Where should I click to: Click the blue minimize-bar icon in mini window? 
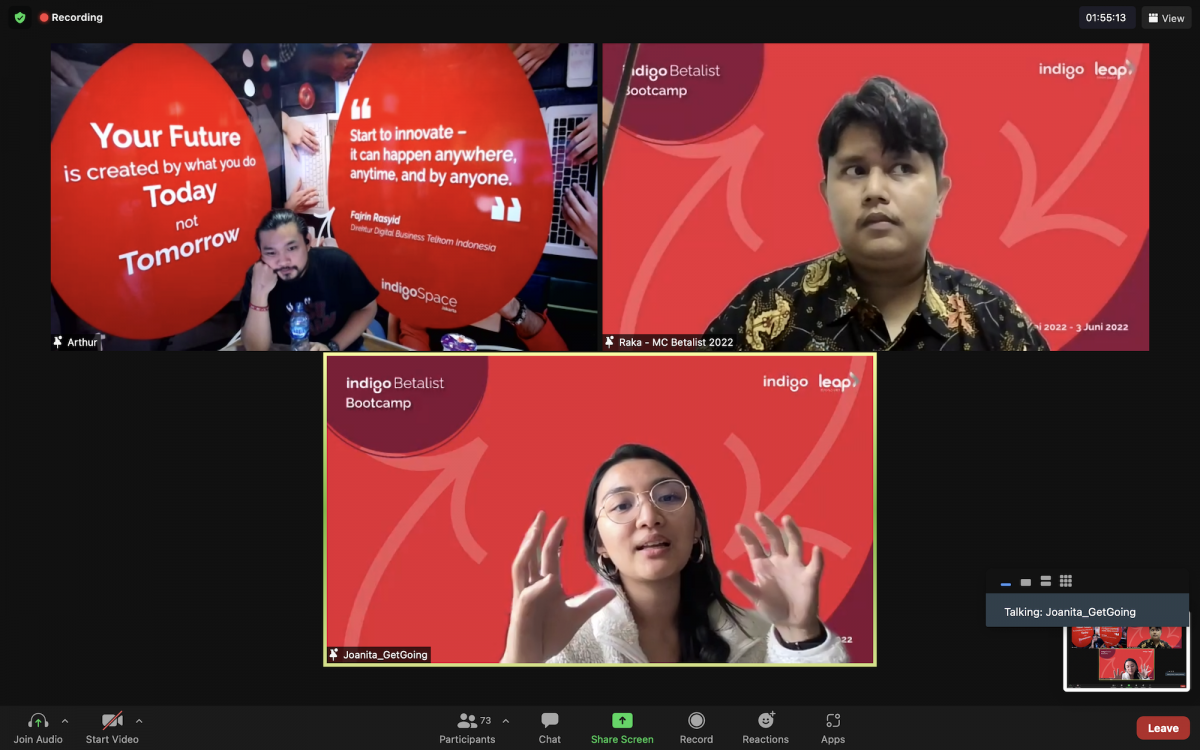[1006, 582]
